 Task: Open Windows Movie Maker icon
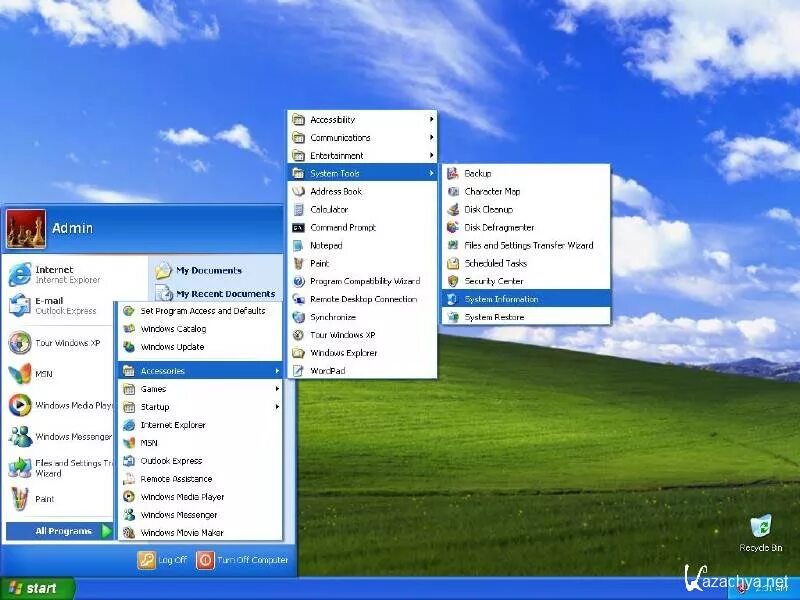[129, 533]
